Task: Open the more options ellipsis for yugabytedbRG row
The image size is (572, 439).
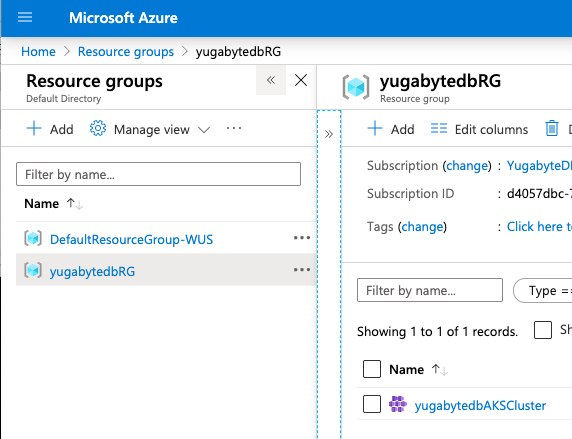Action: click(x=302, y=270)
